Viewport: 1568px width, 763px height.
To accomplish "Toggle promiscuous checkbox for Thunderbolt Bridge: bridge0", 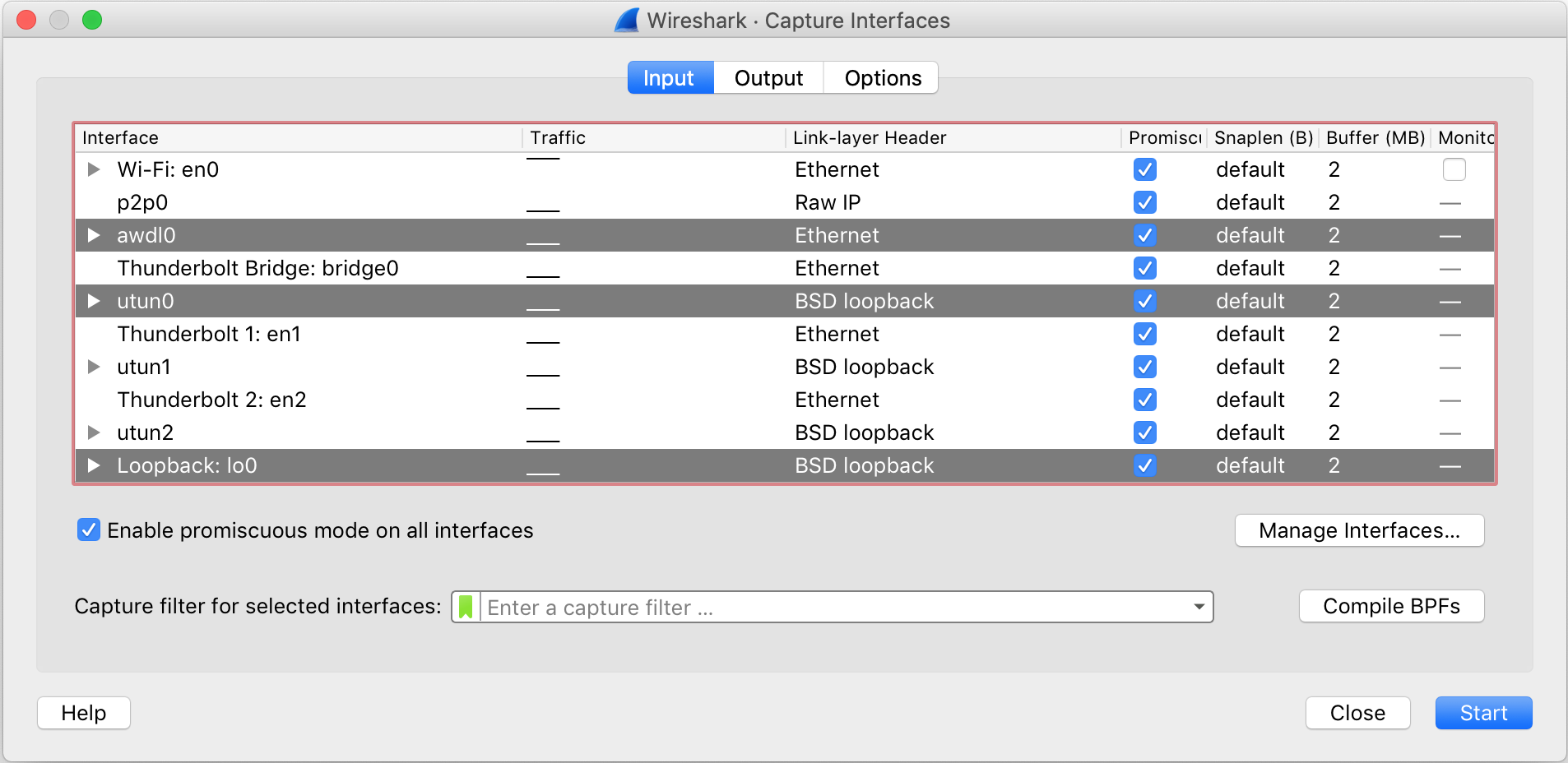I will 1144,268.
